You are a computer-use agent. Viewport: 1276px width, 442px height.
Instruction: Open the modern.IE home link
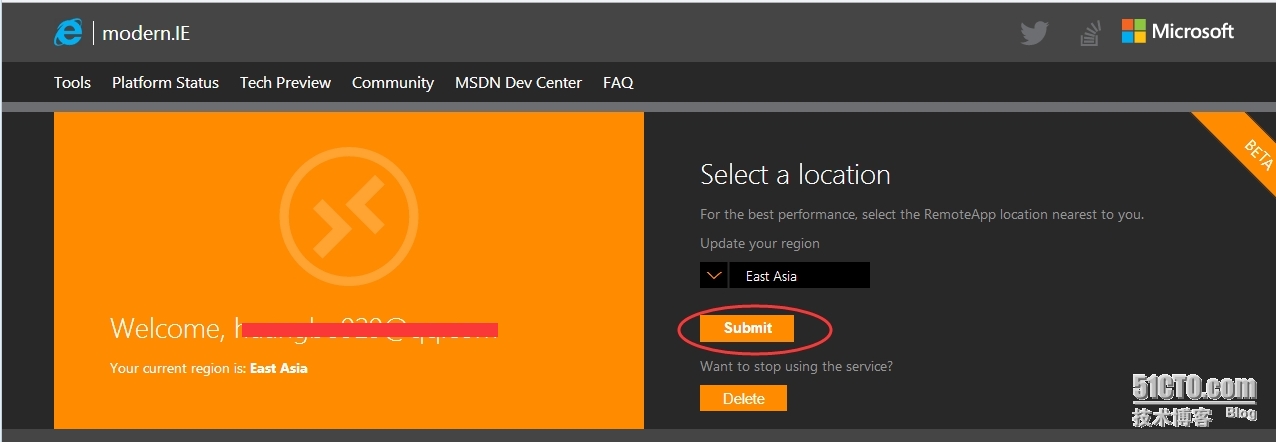pyautogui.click(x=146, y=33)
